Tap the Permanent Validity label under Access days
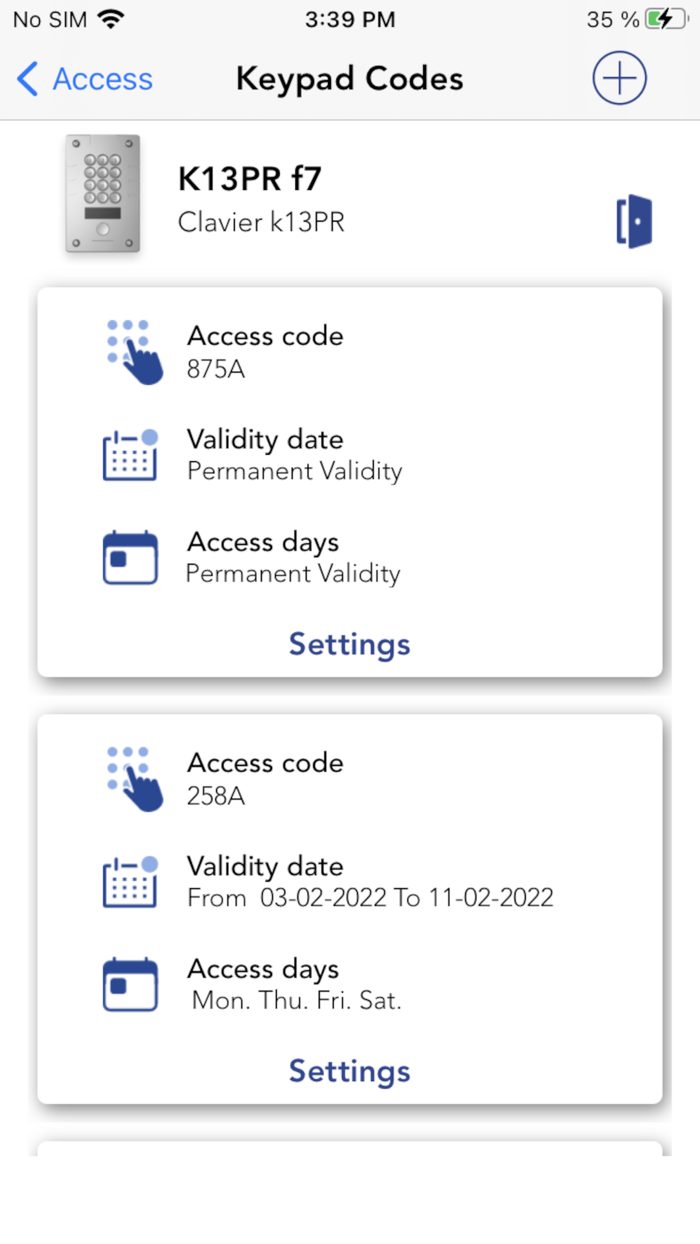This screenshot has height=1244, width=700. click(294, 574)
